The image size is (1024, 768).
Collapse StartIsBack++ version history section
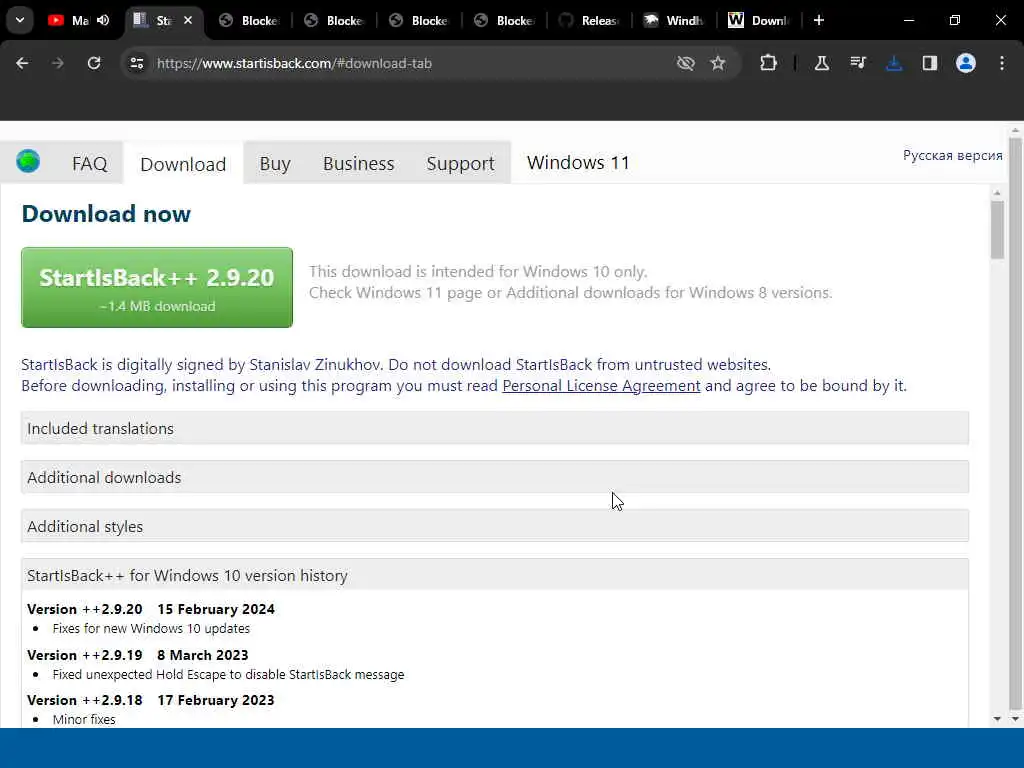click(x=494, y=575)
